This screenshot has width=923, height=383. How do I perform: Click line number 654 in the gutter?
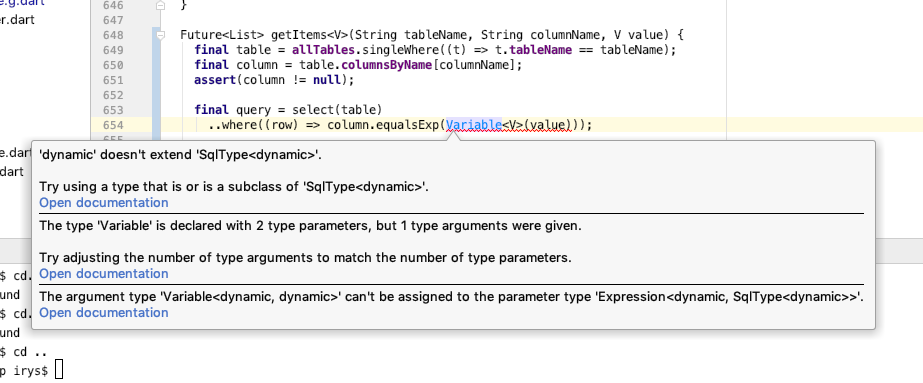click(113, 125)
